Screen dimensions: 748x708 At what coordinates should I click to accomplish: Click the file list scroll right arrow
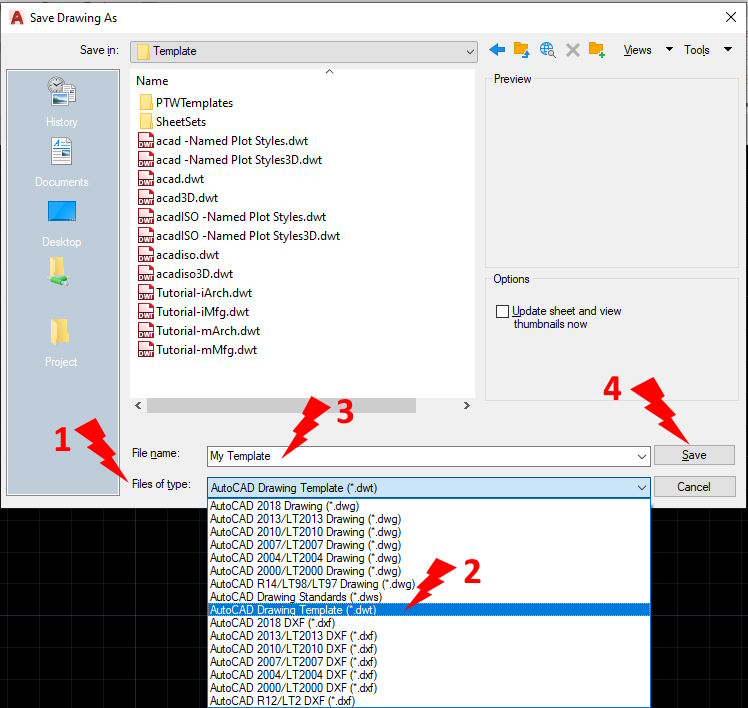tap(467, 406)
